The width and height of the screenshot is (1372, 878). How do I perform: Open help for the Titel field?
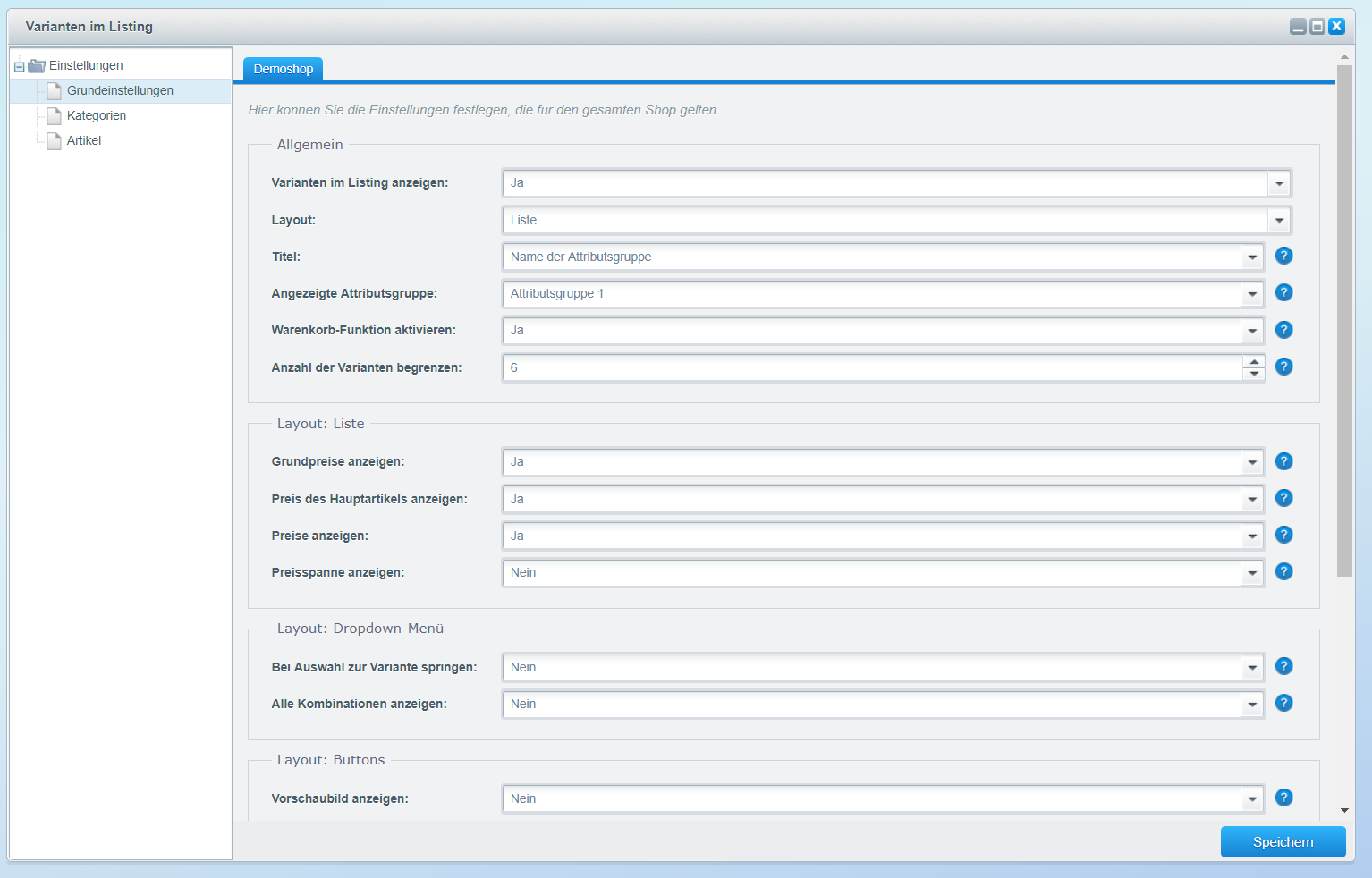point(1283,256)
